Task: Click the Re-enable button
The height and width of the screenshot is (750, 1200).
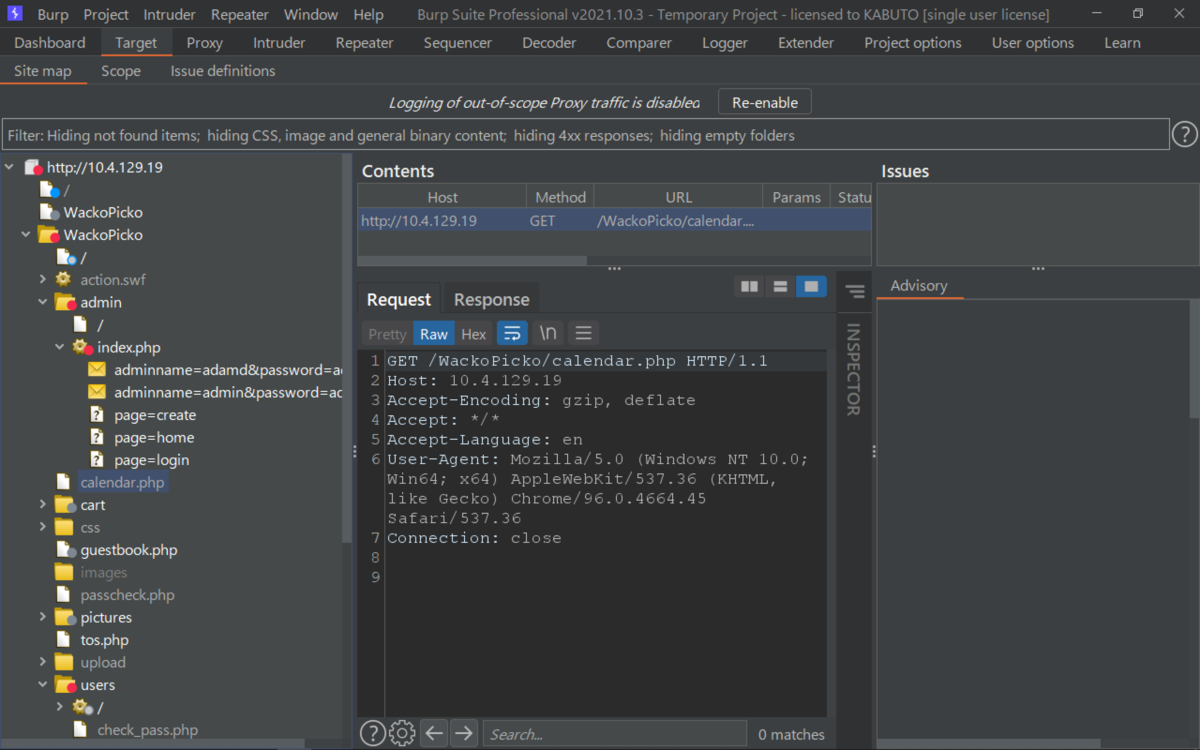Action: [765, 102]
